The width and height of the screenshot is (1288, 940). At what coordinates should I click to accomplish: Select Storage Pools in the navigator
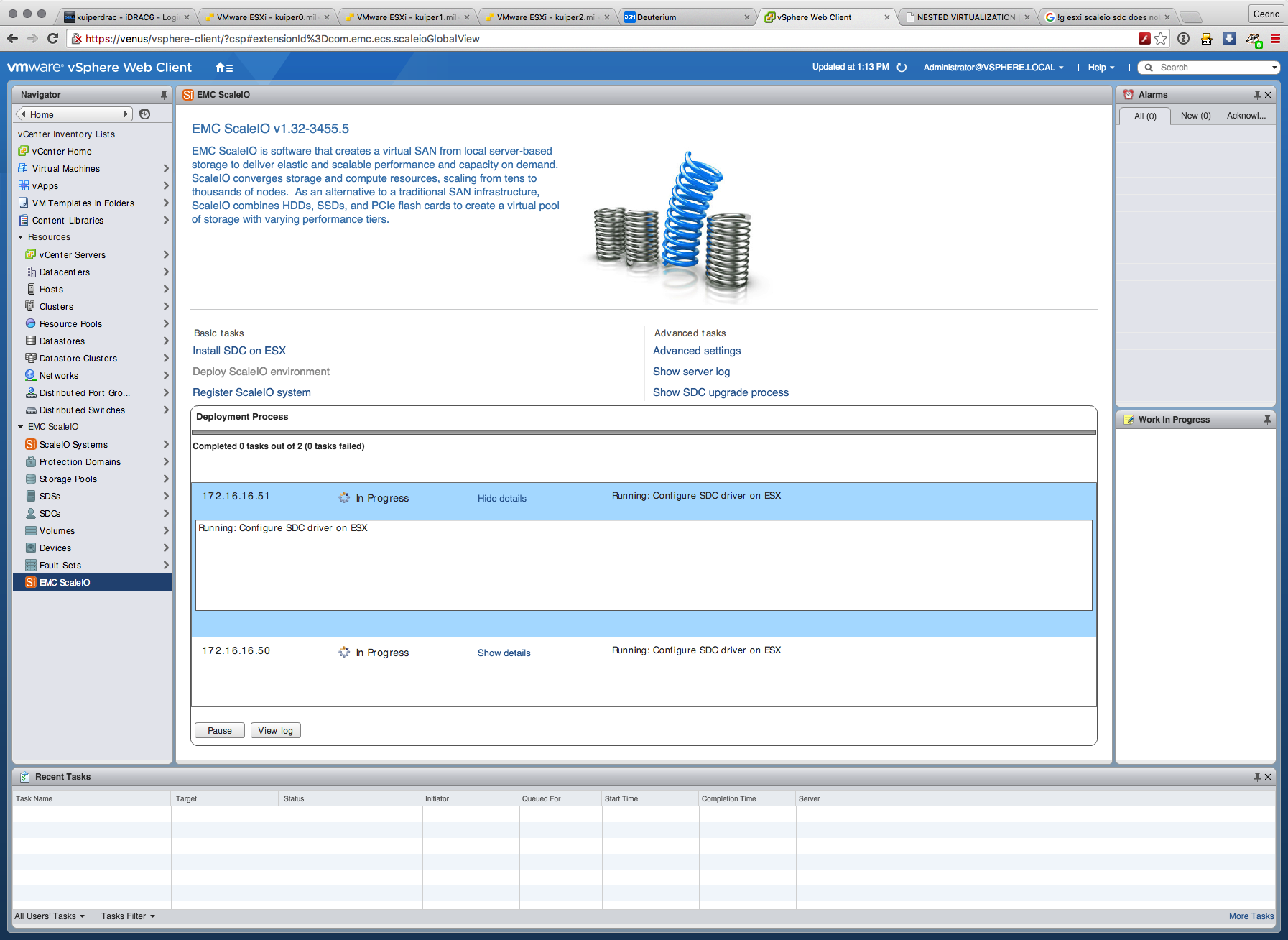[x=68, y=479]
